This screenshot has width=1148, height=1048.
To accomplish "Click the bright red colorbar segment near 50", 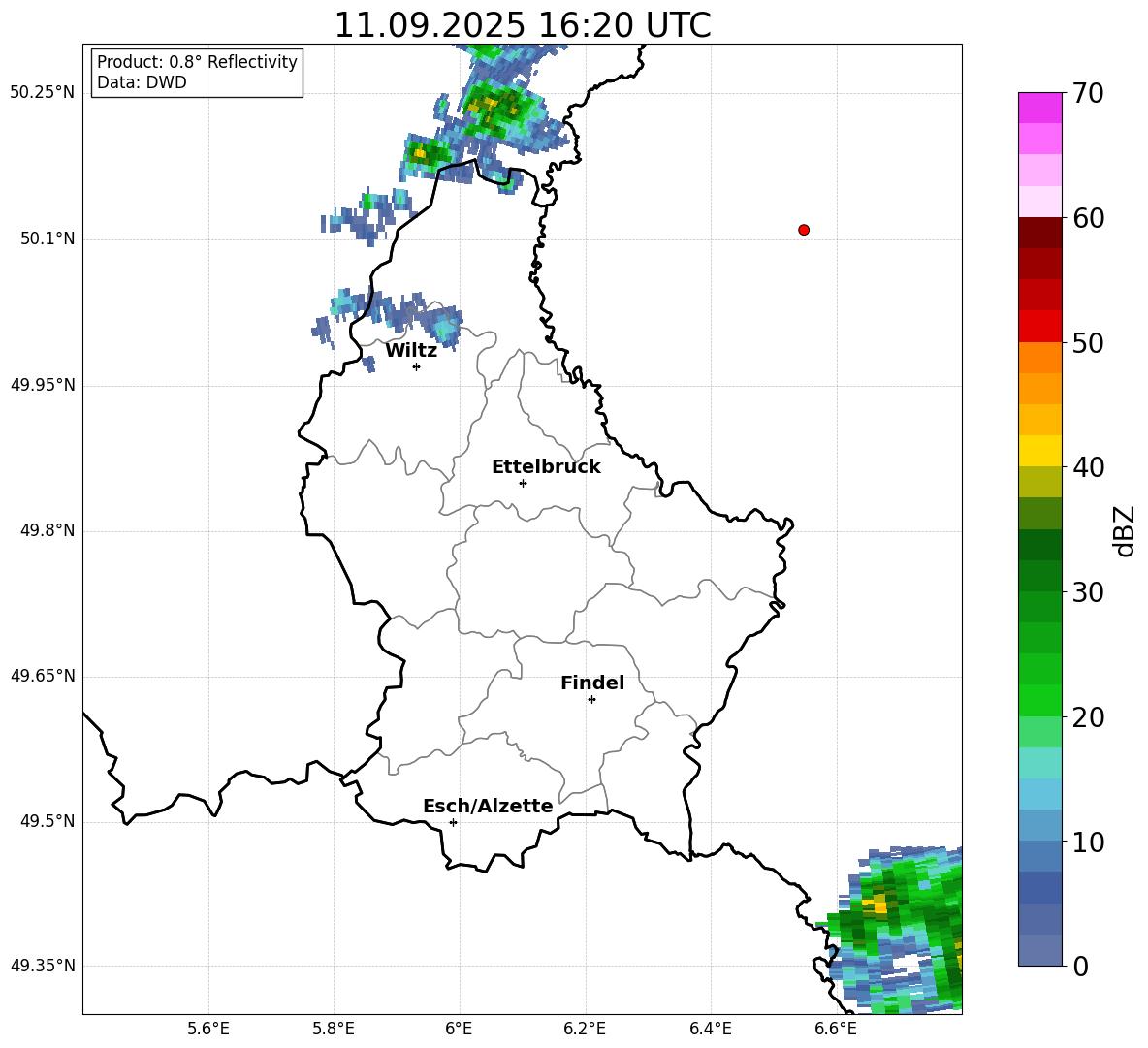I will 1039,327.
